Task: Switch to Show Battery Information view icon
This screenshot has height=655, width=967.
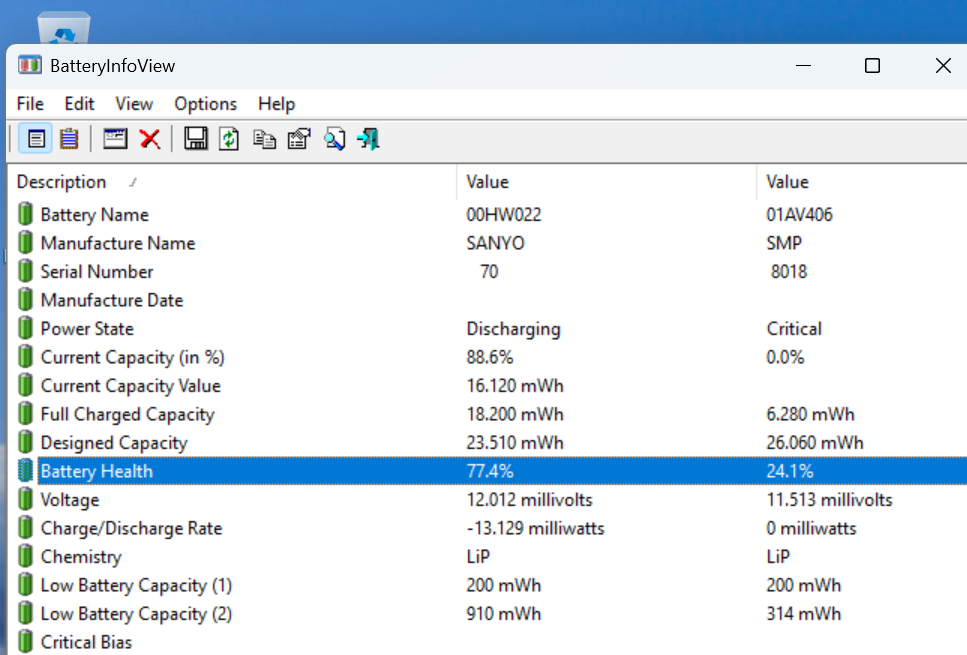Action: tap(36, 139)
